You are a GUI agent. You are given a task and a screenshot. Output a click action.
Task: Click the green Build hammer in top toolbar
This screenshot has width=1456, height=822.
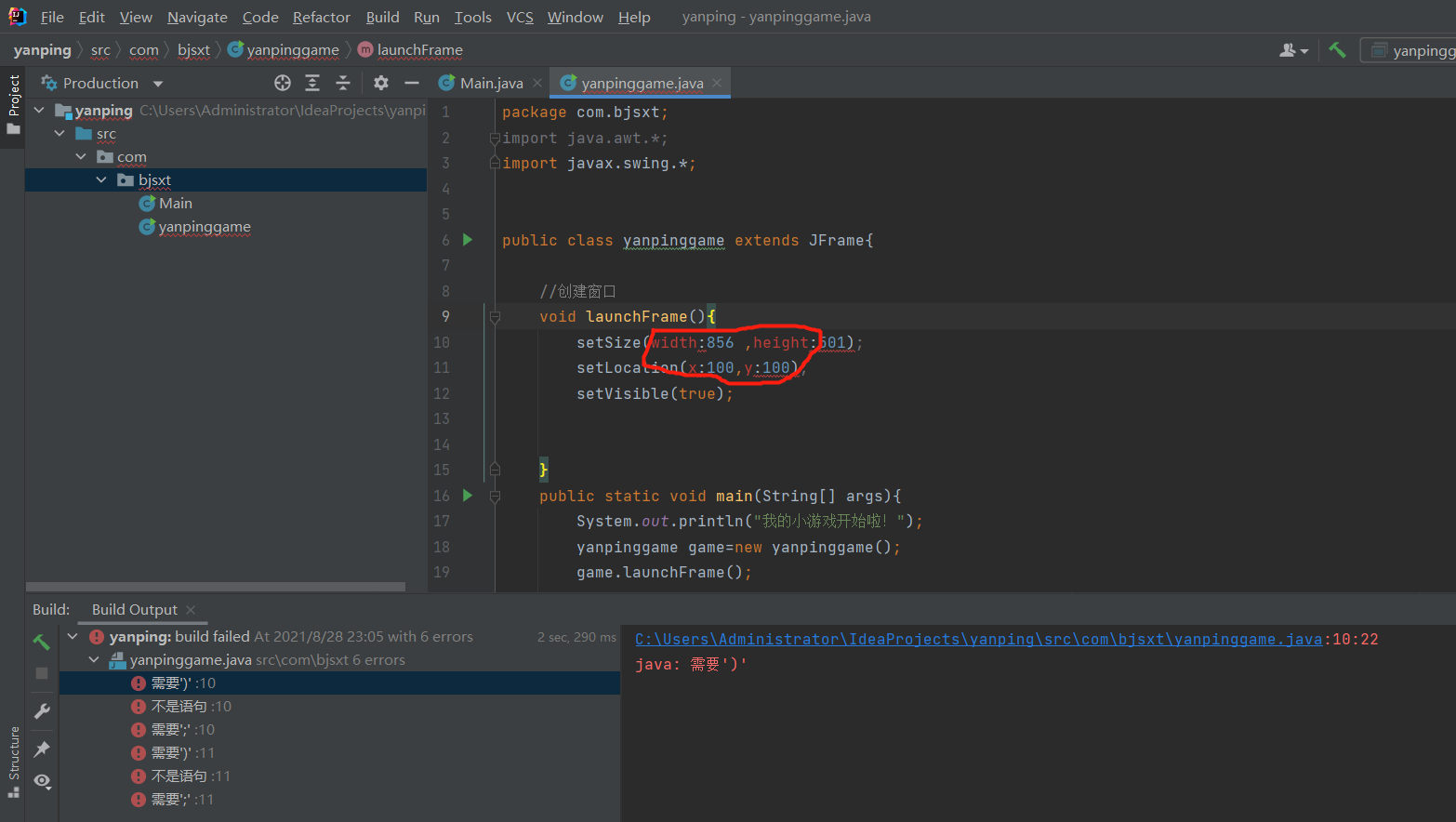[x=1337, y=50]
